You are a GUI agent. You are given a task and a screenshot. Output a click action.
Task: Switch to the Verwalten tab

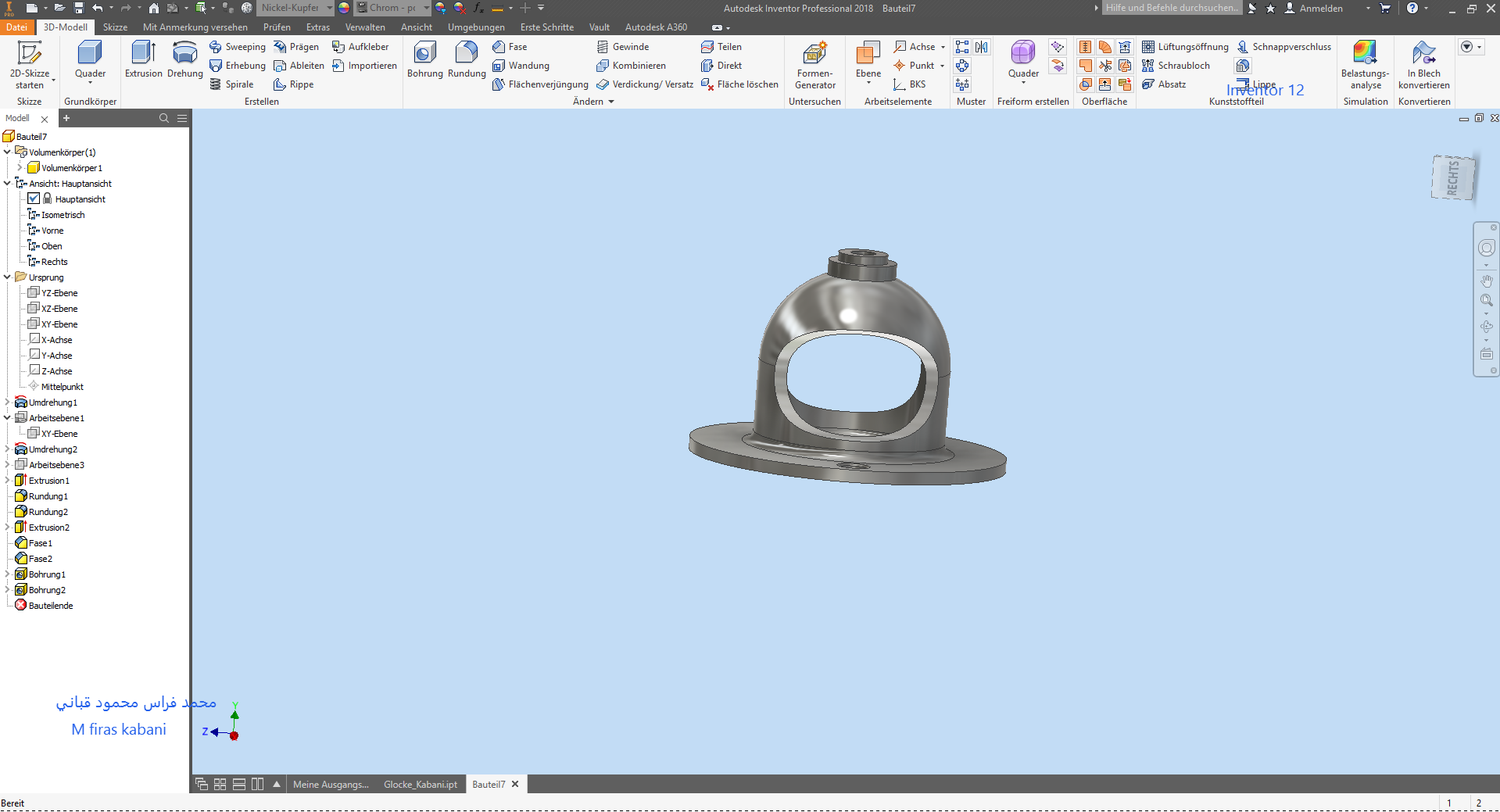365,27
